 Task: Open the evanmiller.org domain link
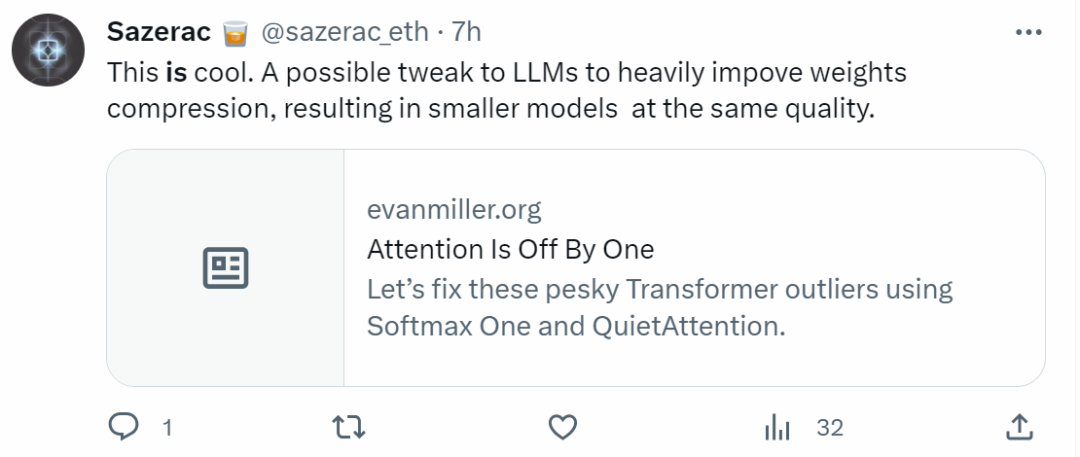click(454, 210)
